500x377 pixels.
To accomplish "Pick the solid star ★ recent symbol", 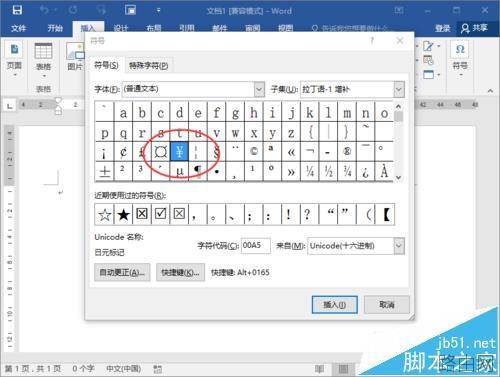I will click(x=123, y=214).
